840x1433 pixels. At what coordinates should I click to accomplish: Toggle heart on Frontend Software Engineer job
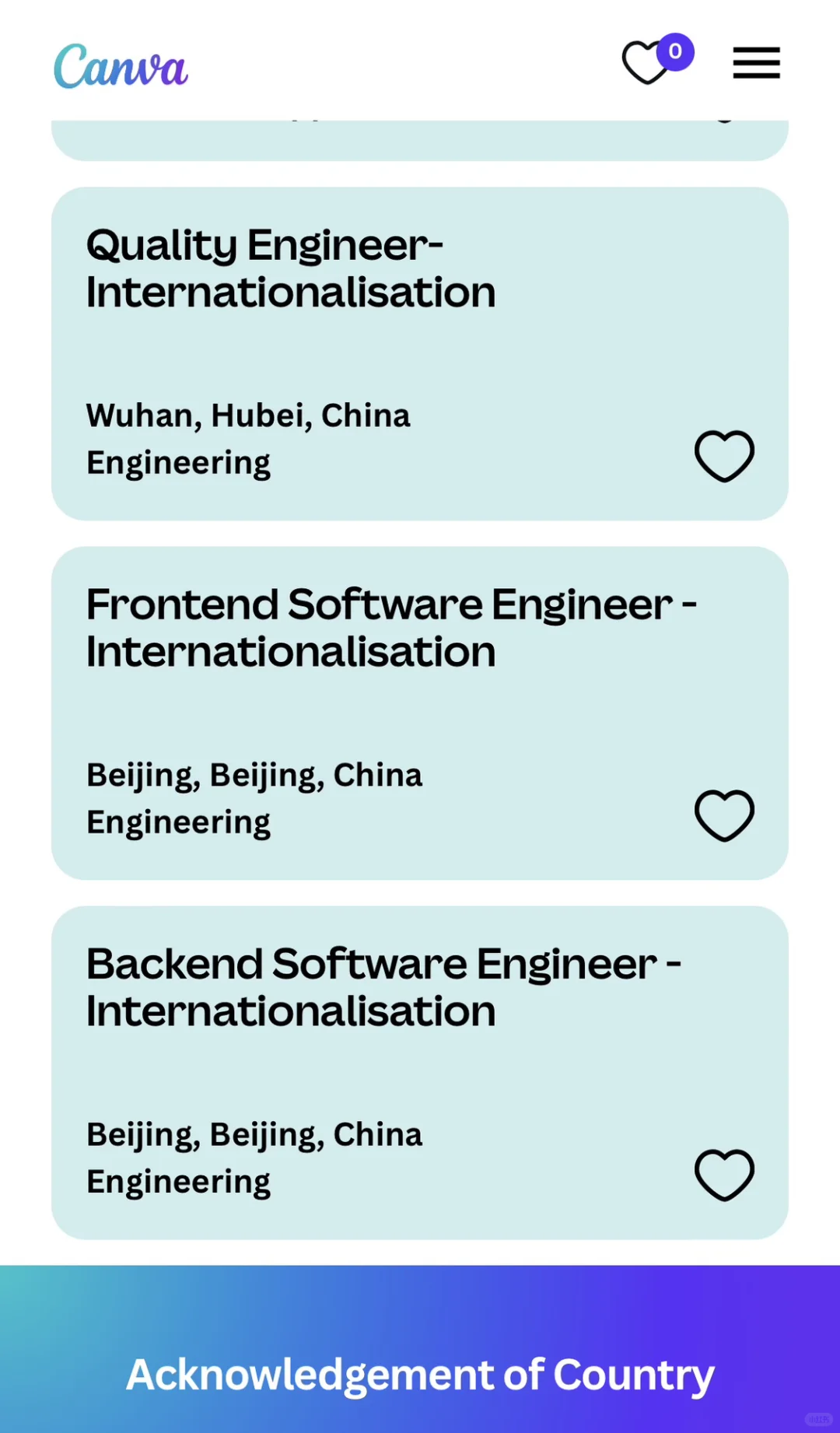(724, 815)
